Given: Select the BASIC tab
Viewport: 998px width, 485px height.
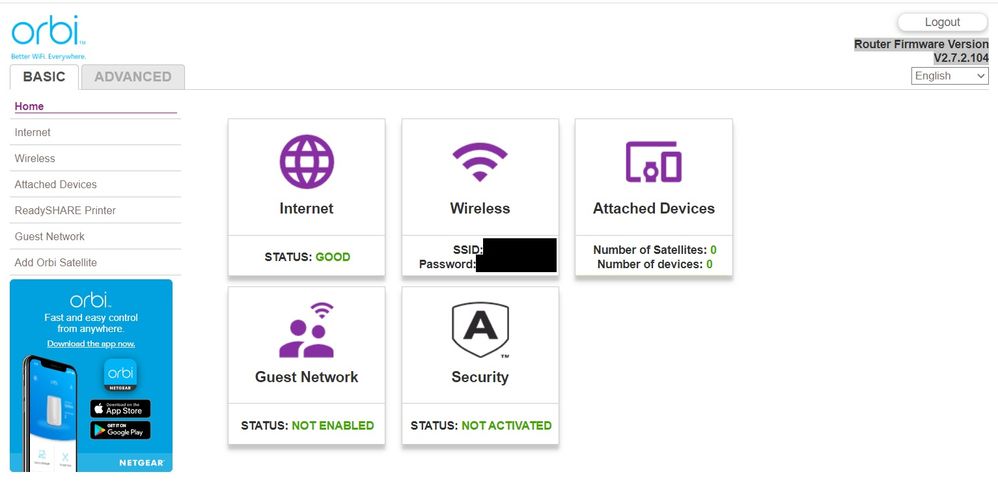Looking at the screenshot, I should 44,77.
